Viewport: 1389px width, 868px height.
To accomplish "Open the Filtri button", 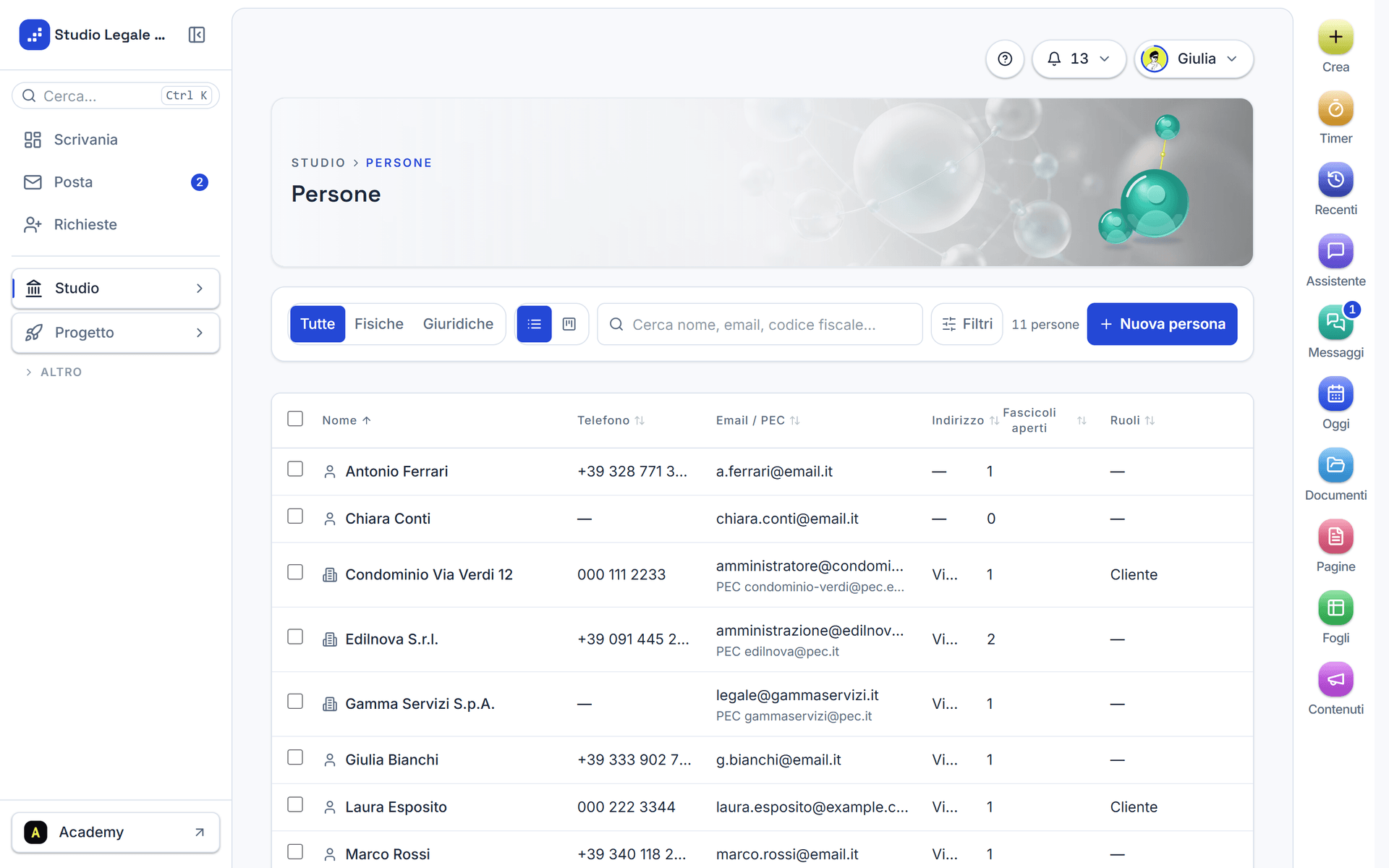I will tap(967, 324).
